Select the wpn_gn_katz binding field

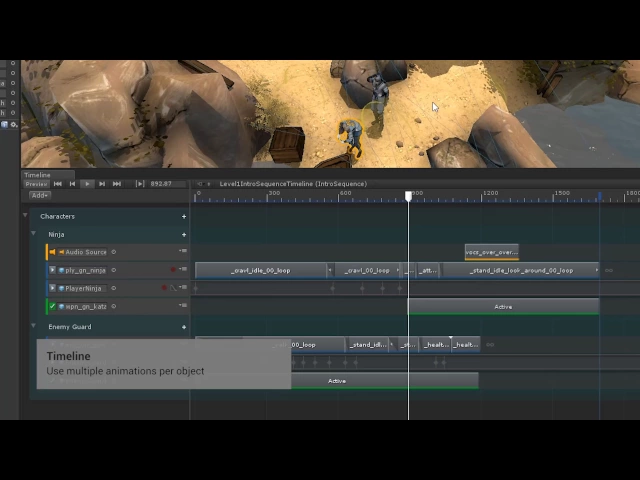click(x=82, y=306)
